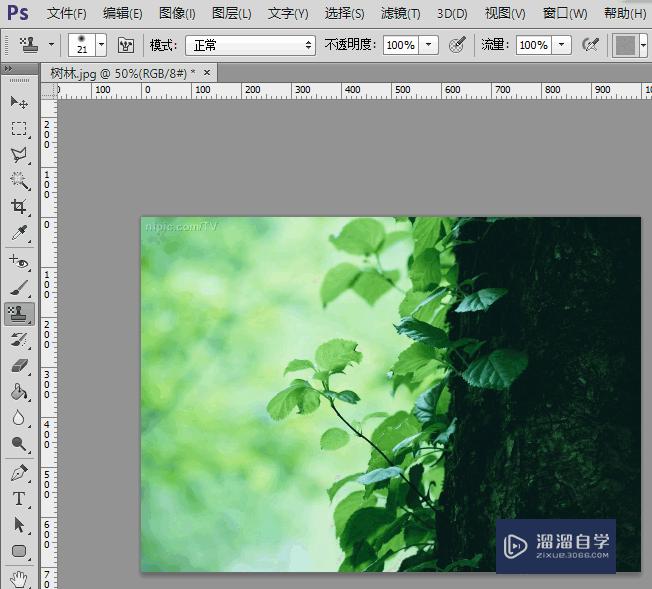Screen dimensions: 652x589
Task: Select the Eraser tool
Action: (19, 366)
